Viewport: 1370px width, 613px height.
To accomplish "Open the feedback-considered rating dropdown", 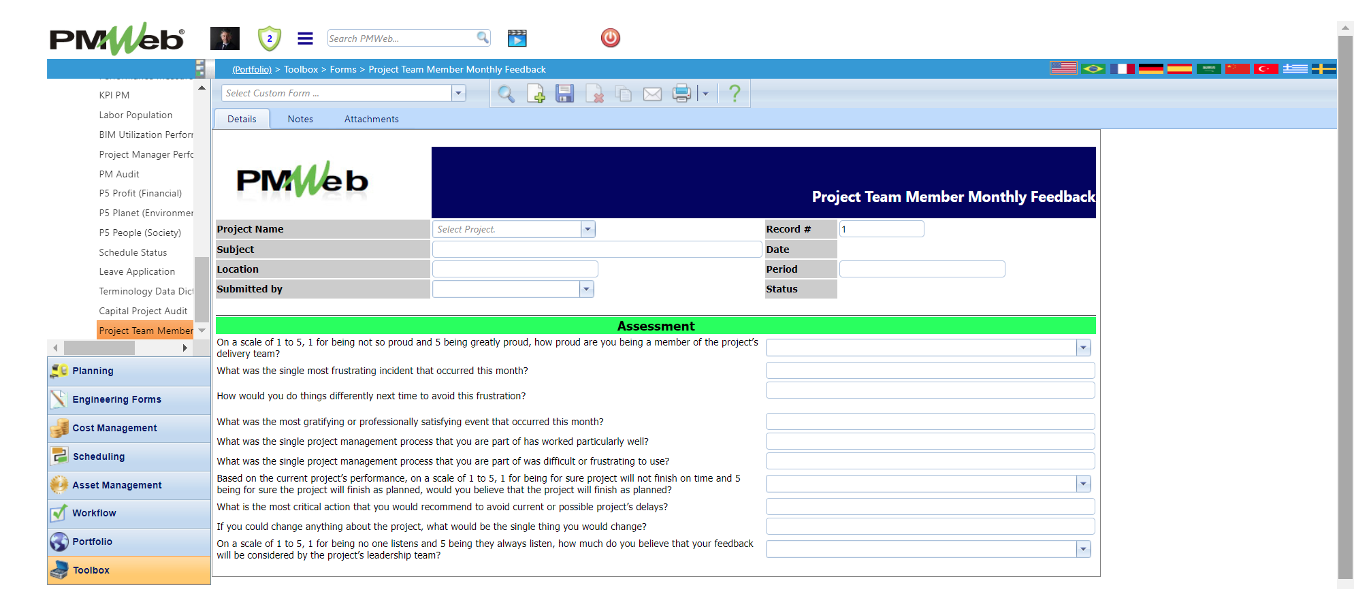I will pyautogui.click(x=1083, y=549).
